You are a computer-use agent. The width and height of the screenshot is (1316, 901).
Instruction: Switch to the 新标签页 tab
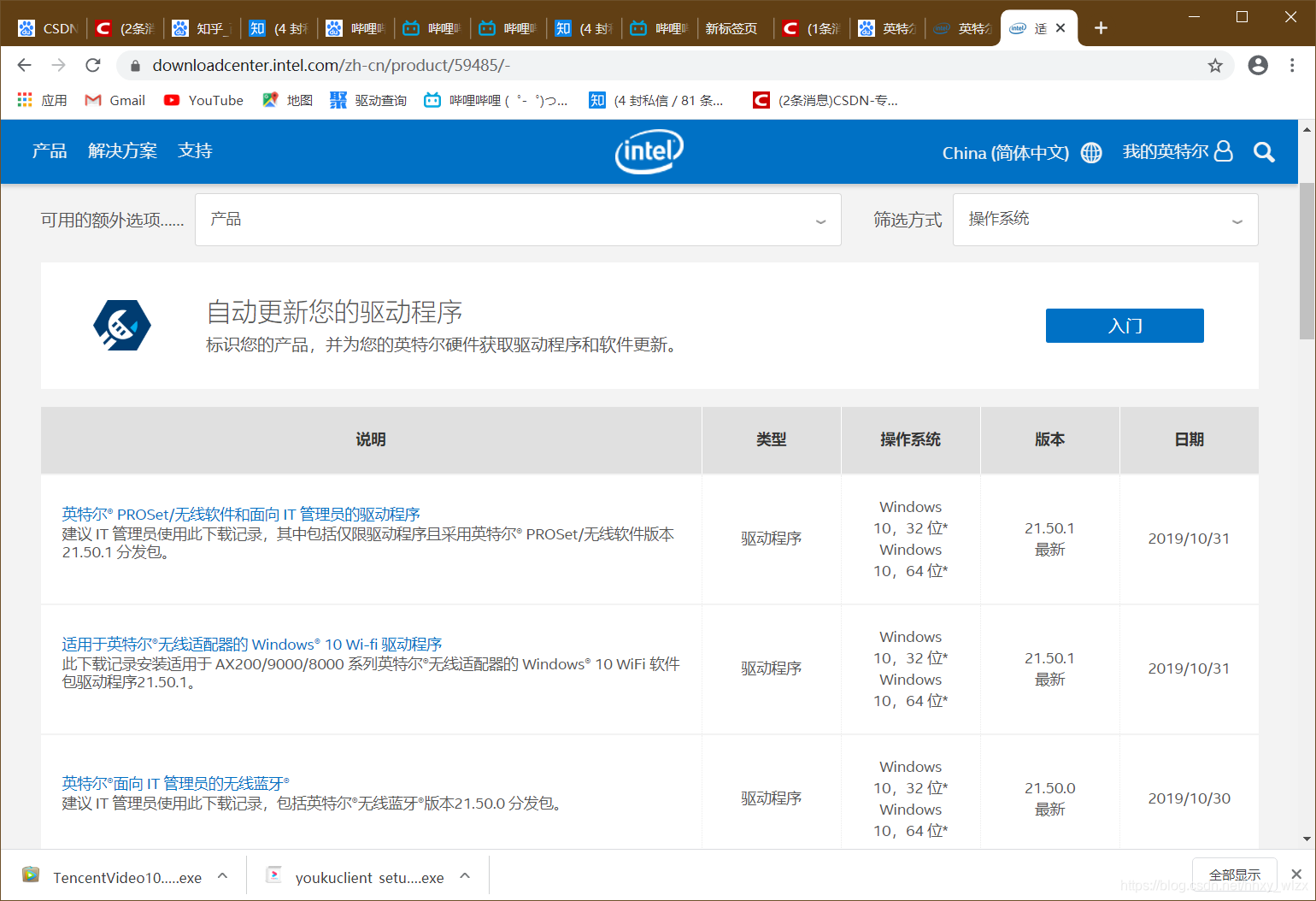click(x=731, y=28)
